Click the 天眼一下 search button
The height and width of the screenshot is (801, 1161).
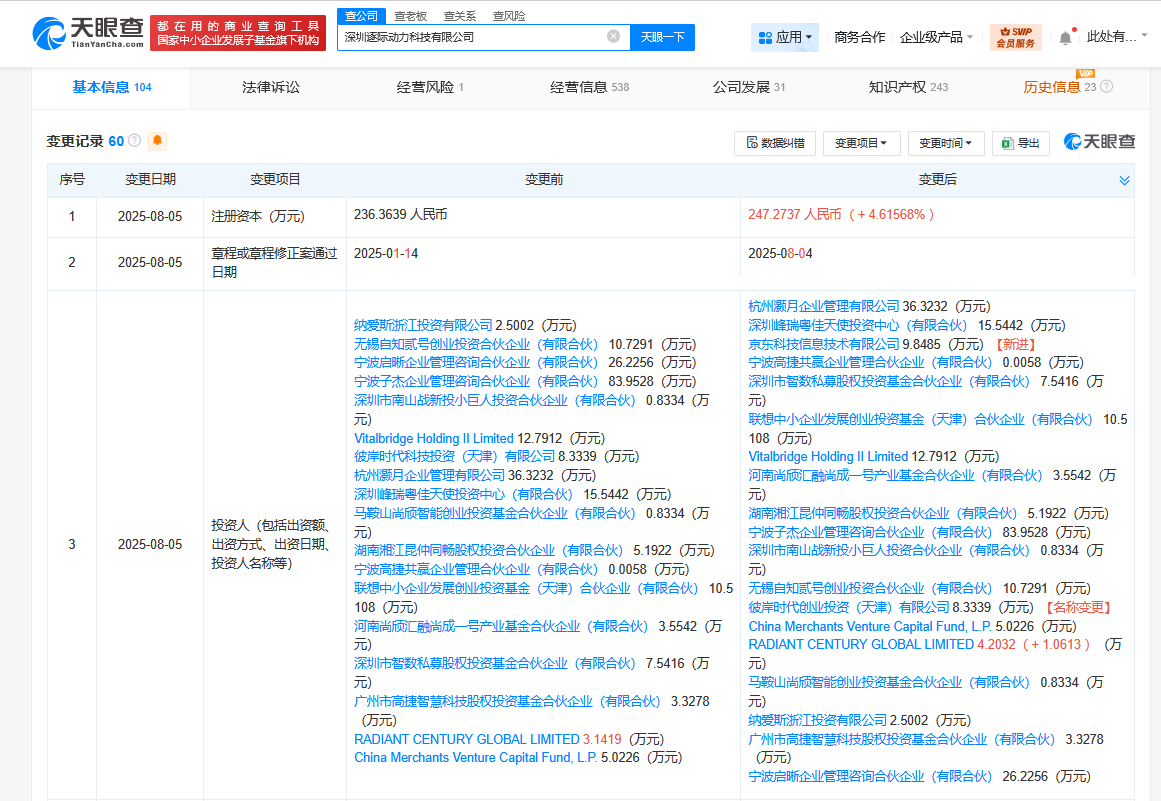pos(663,37)
